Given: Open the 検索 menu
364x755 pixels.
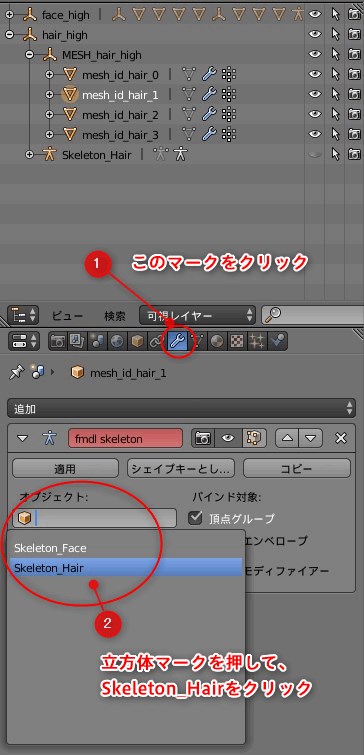Looking at the screenshot, I should point(115,316).
